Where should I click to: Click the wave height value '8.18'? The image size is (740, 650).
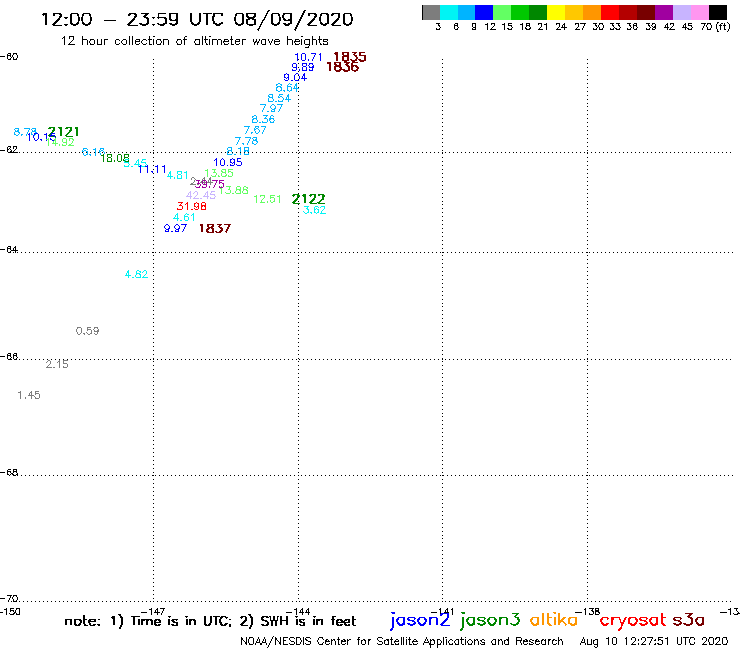coord(238,151)
